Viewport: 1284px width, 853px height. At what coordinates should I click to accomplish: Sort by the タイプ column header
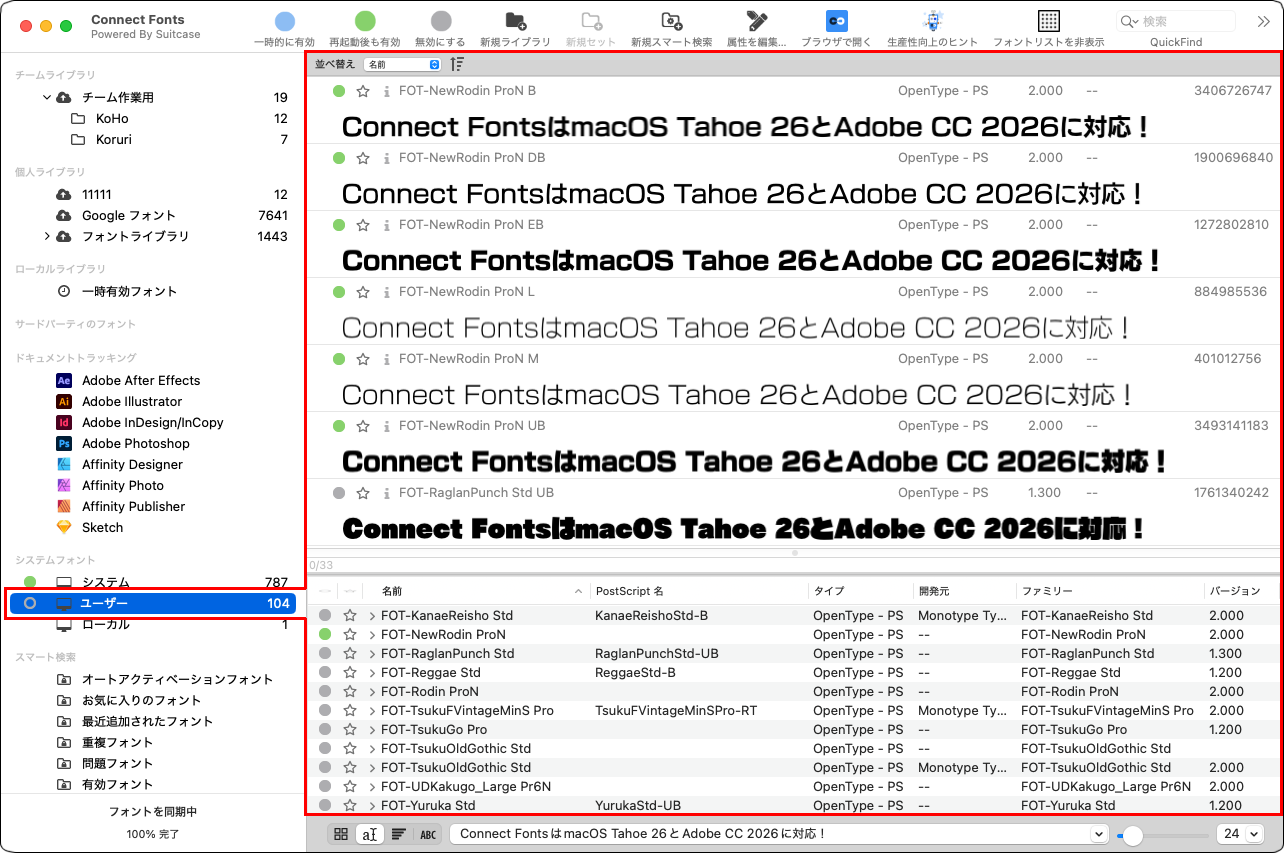point(860,592)
